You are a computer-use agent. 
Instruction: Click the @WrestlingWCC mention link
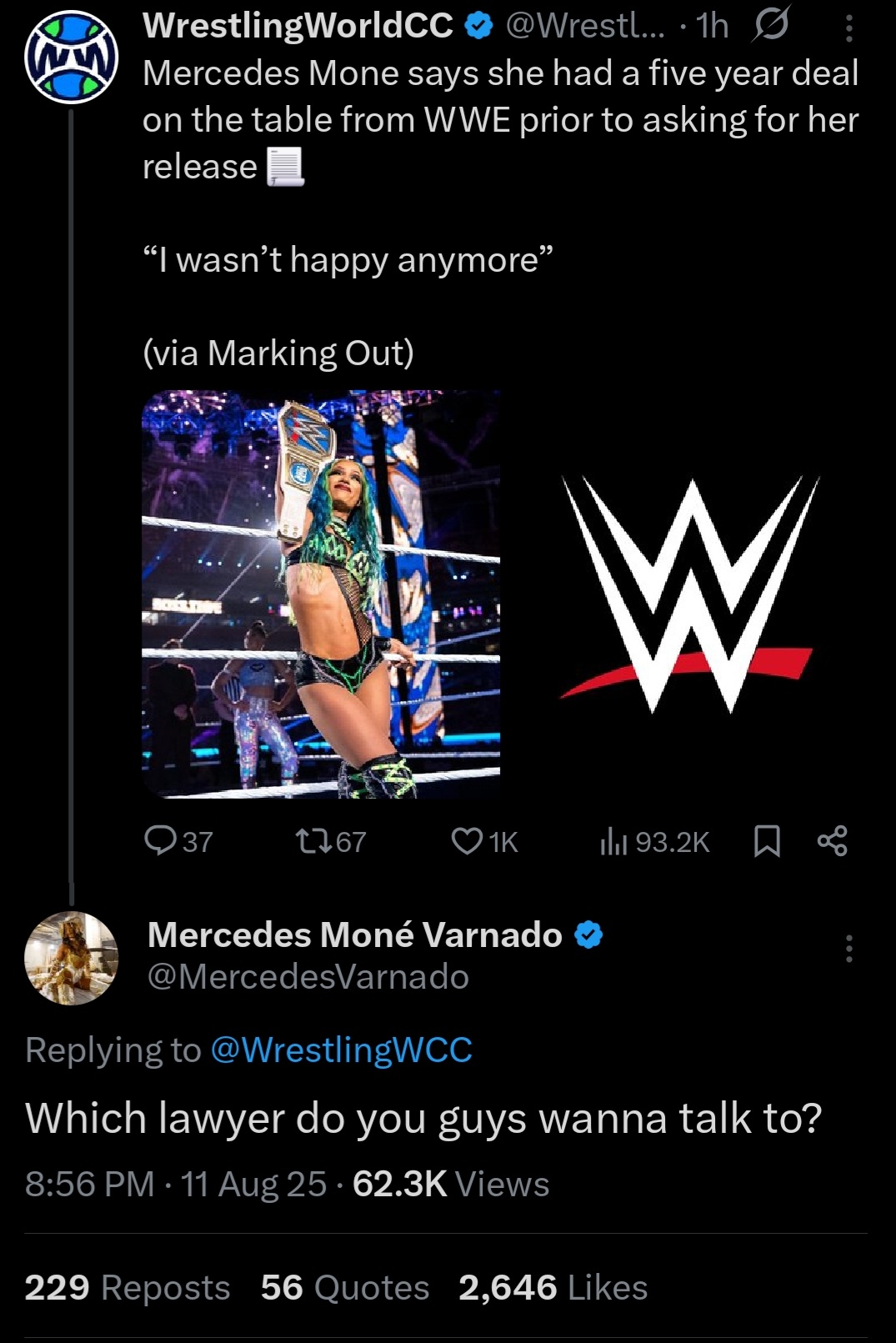(341, 1050)
